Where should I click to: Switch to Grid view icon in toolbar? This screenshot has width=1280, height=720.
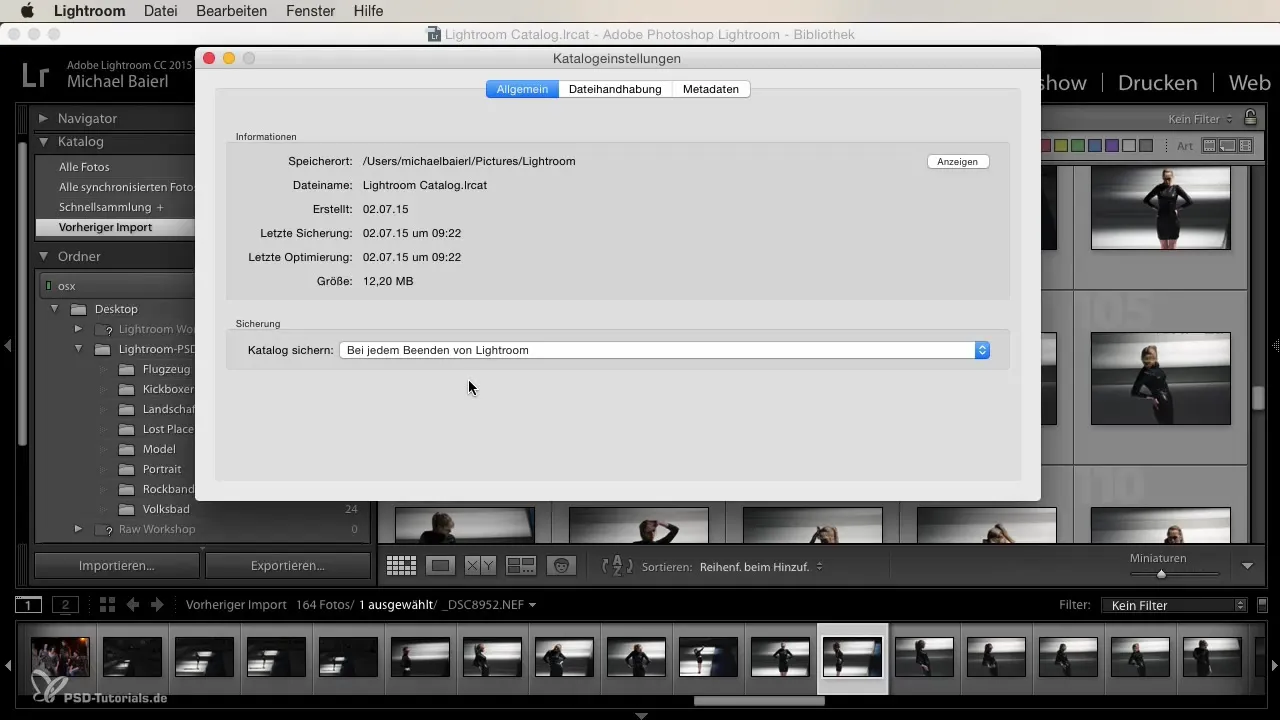pos(401,566)
